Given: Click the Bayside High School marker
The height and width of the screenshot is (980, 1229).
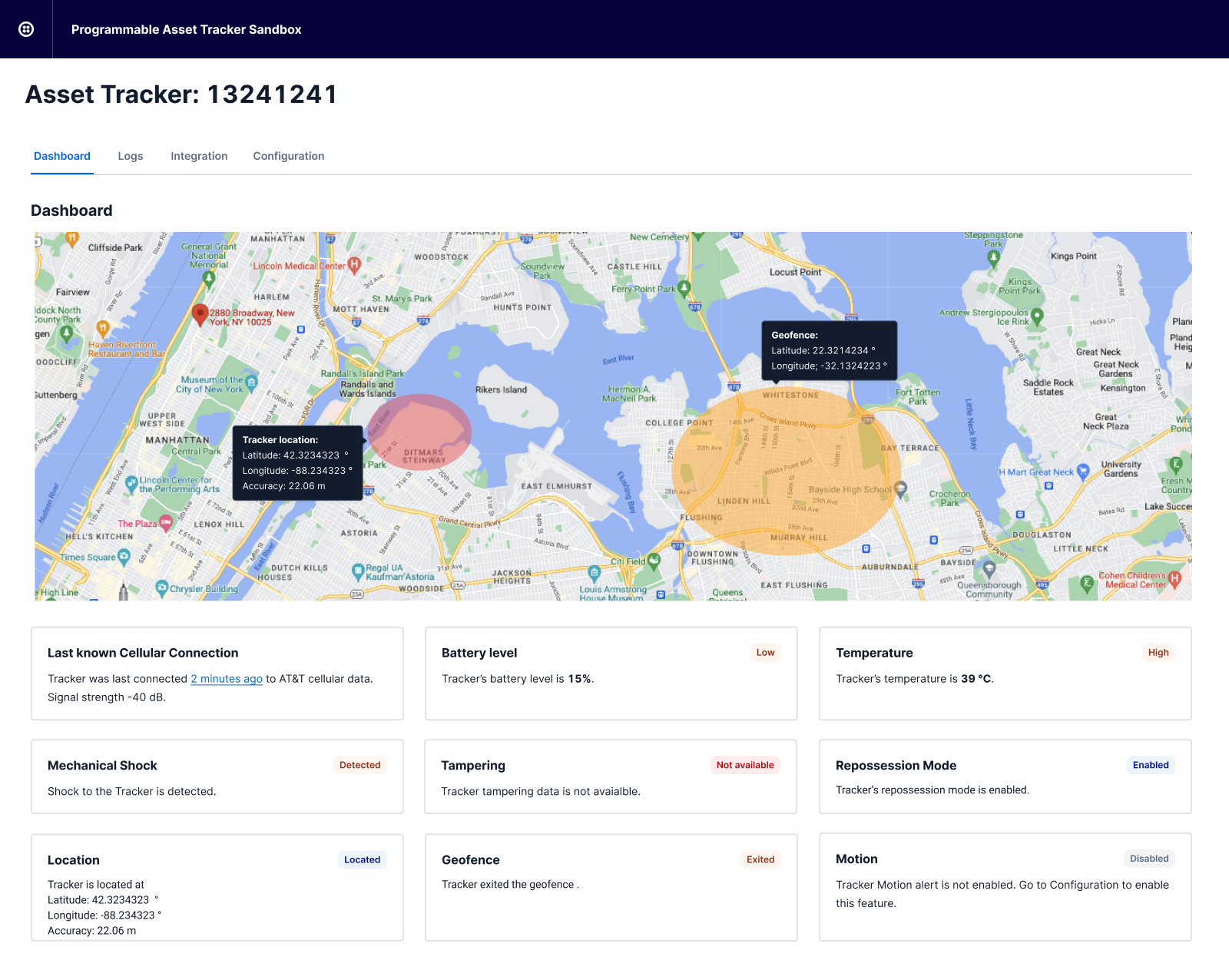Looking at the screenshot, I should pyautogui.click(x=901, y=488).
